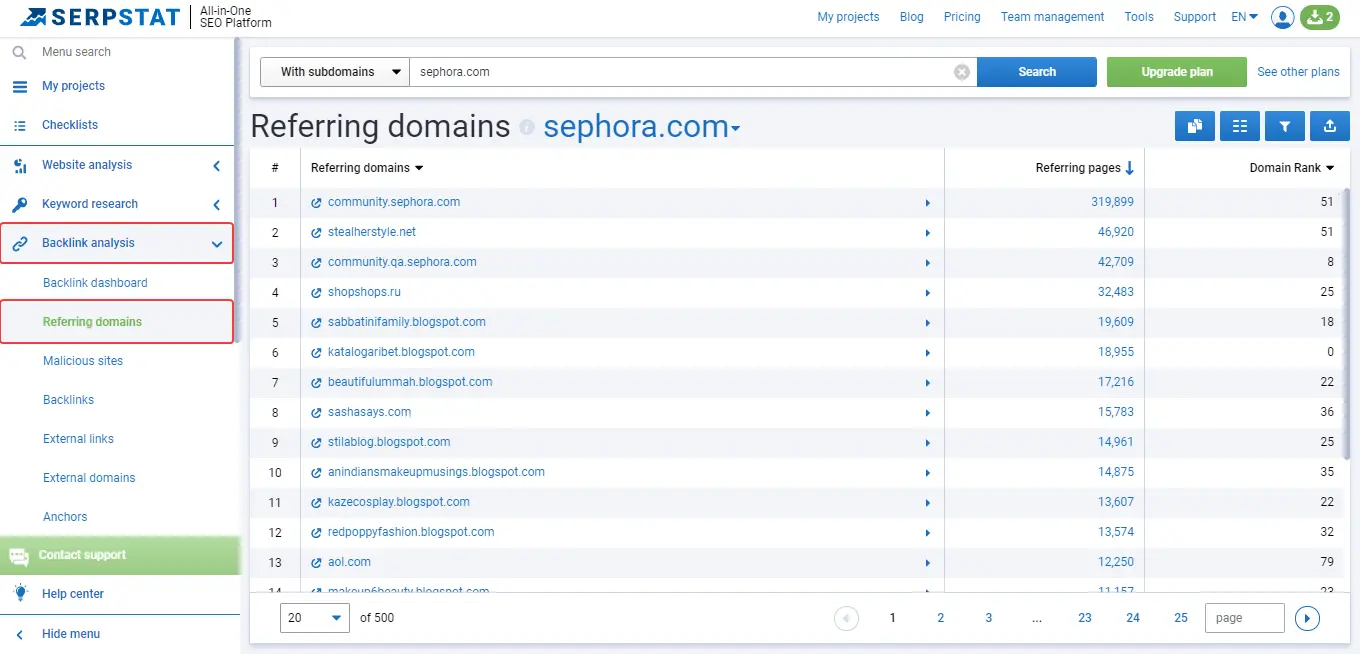Screen dimensions: 1360x654
Task: Open Team management in top navigation
Action: click(x=1052, y=17)
